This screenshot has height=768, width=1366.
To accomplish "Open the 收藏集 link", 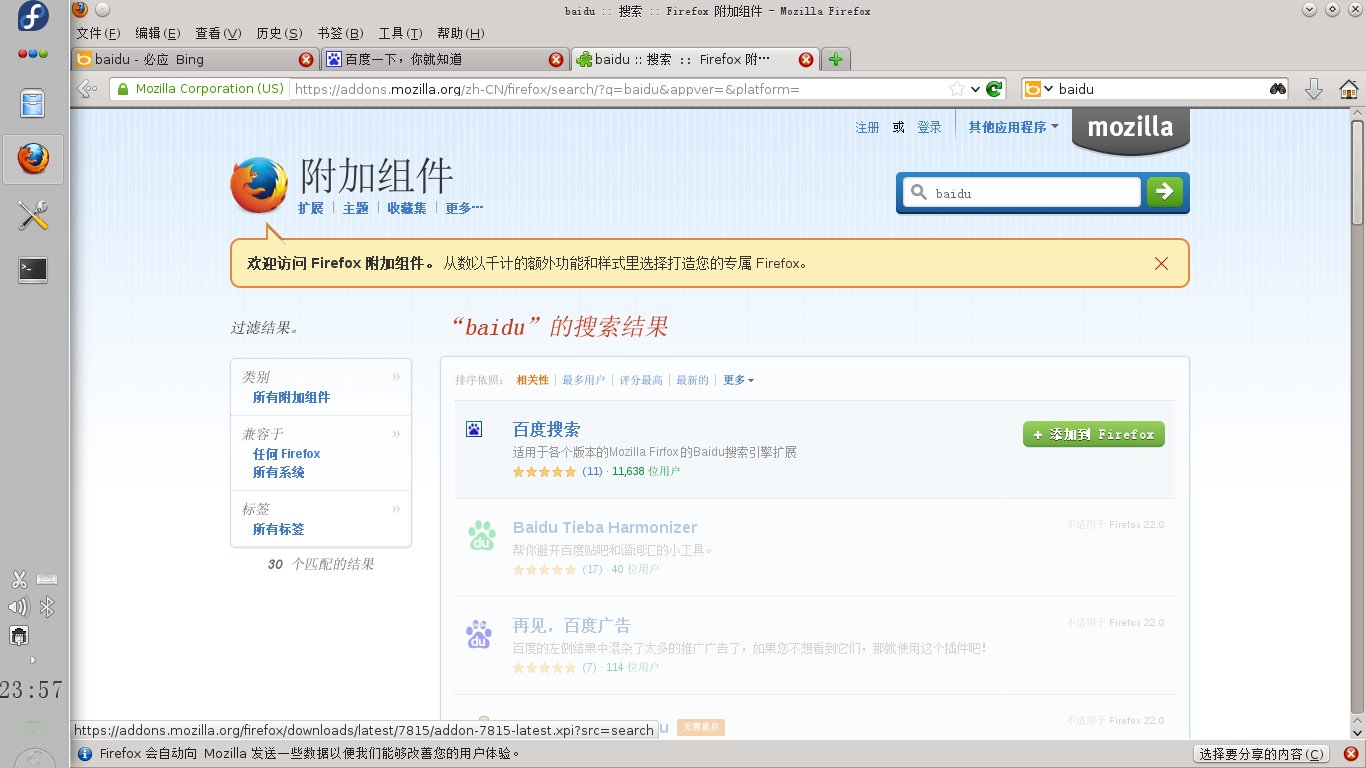I will [407, 208].
